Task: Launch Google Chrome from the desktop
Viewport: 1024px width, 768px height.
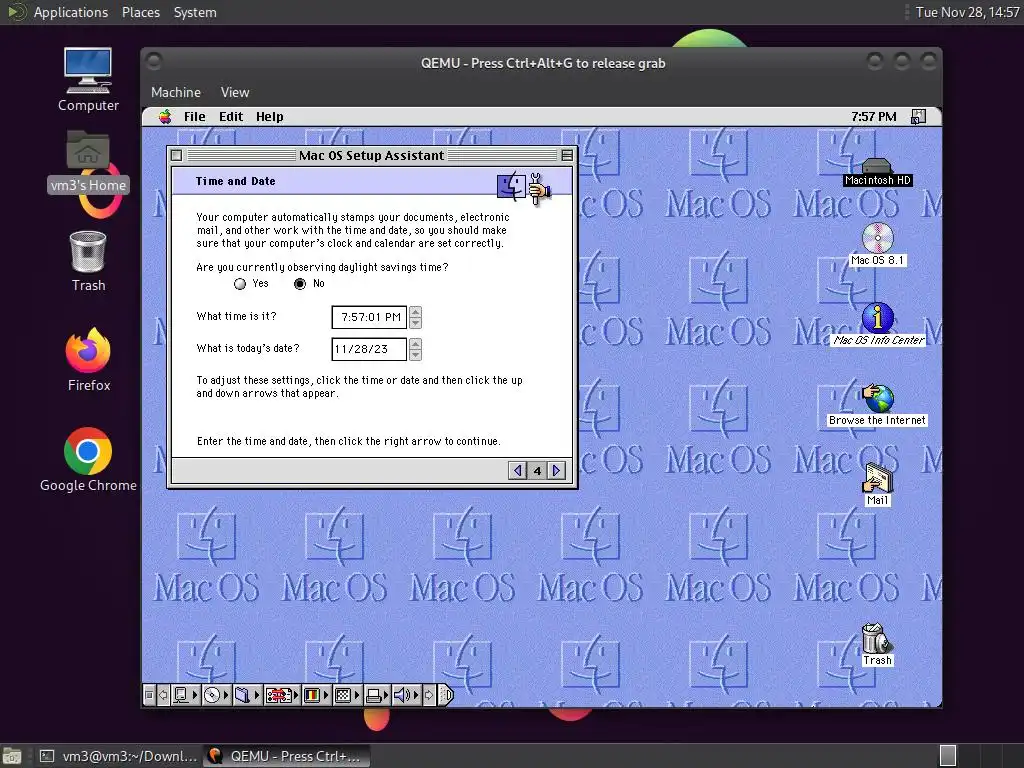Action: 88,460
